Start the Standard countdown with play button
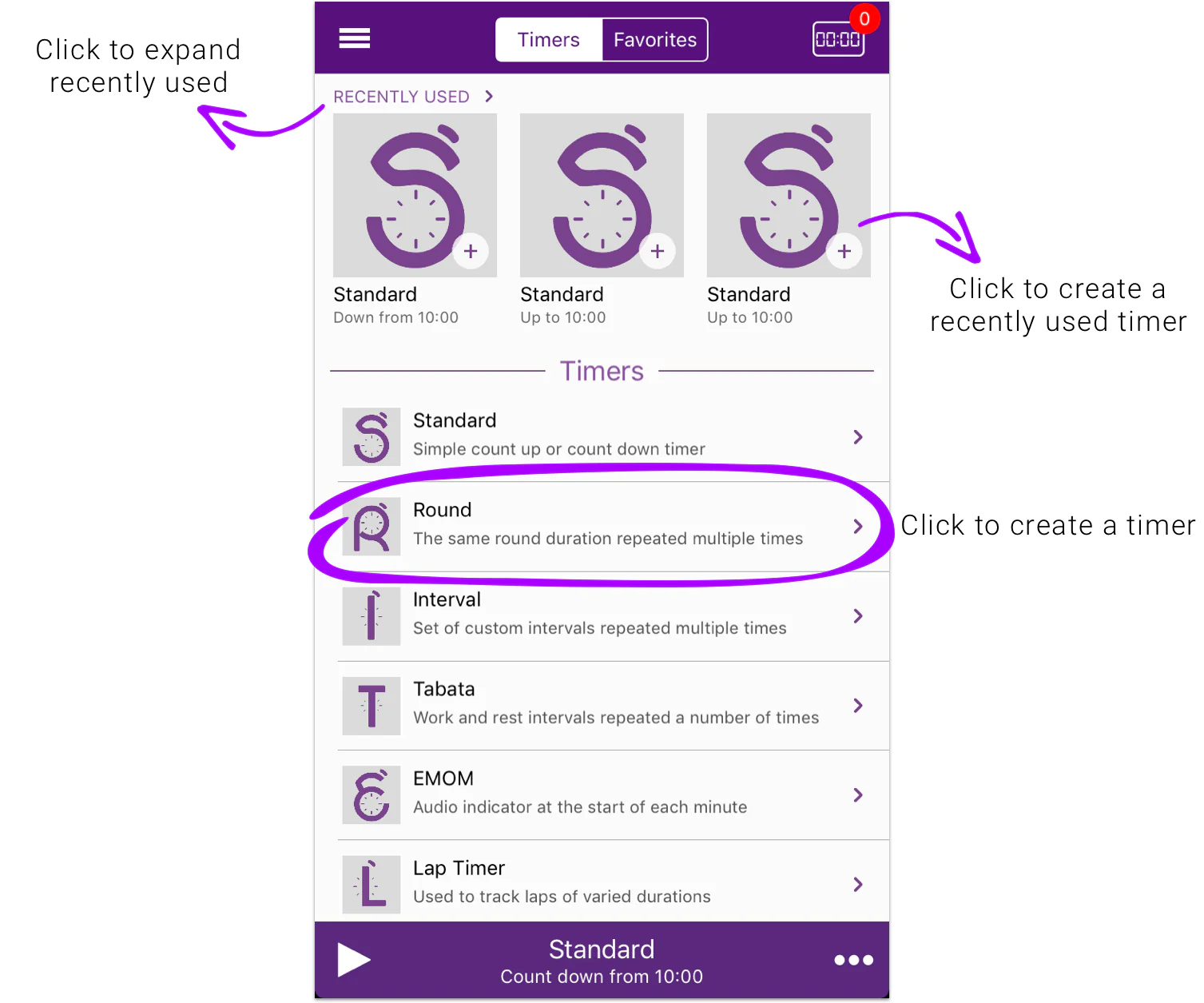Screen dimensions: 1204x1003 (x=353, y=960)
